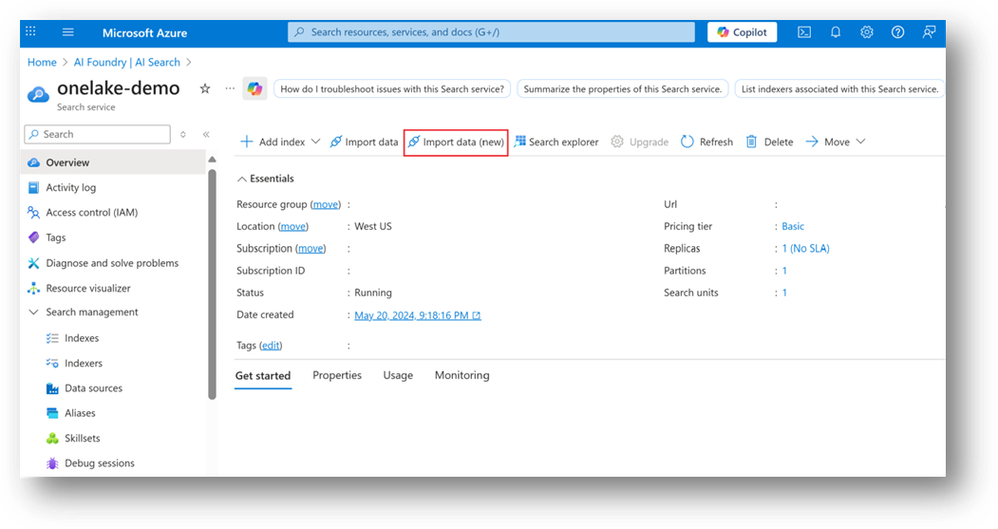The image size is (998, 529).
Task: Switch to the Monitoring tab
Action: [x=462, y=376]
